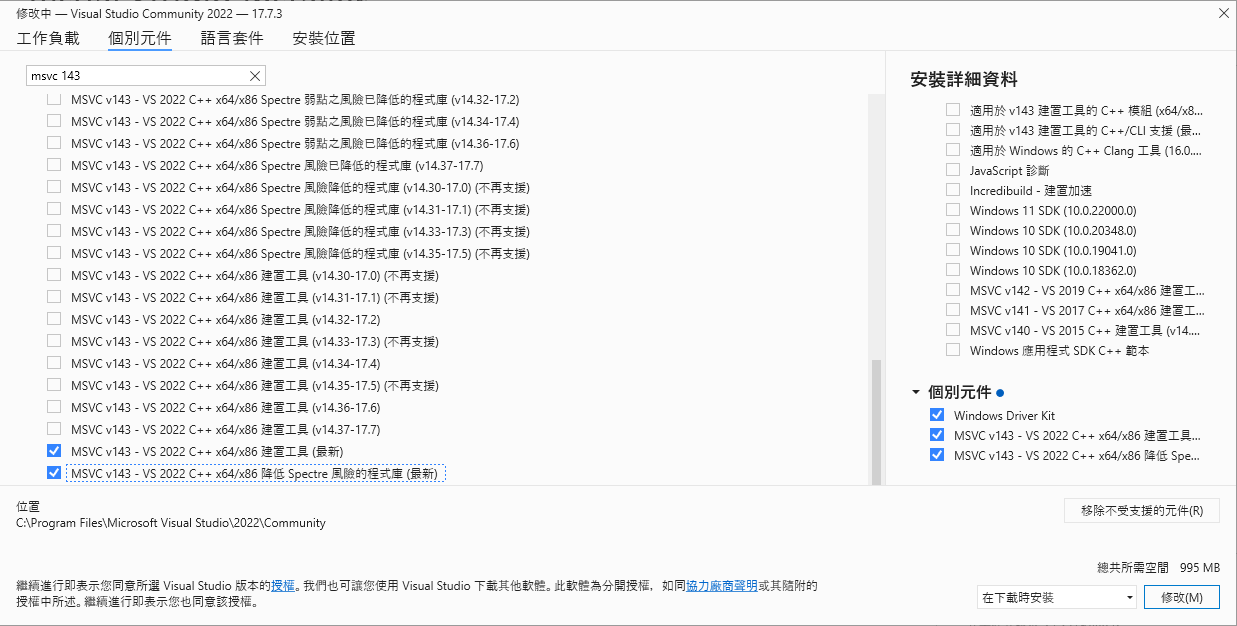The image size is (1237, 626).
Task: Check JavaScript 診斷 option
Action: click(953, 171)
